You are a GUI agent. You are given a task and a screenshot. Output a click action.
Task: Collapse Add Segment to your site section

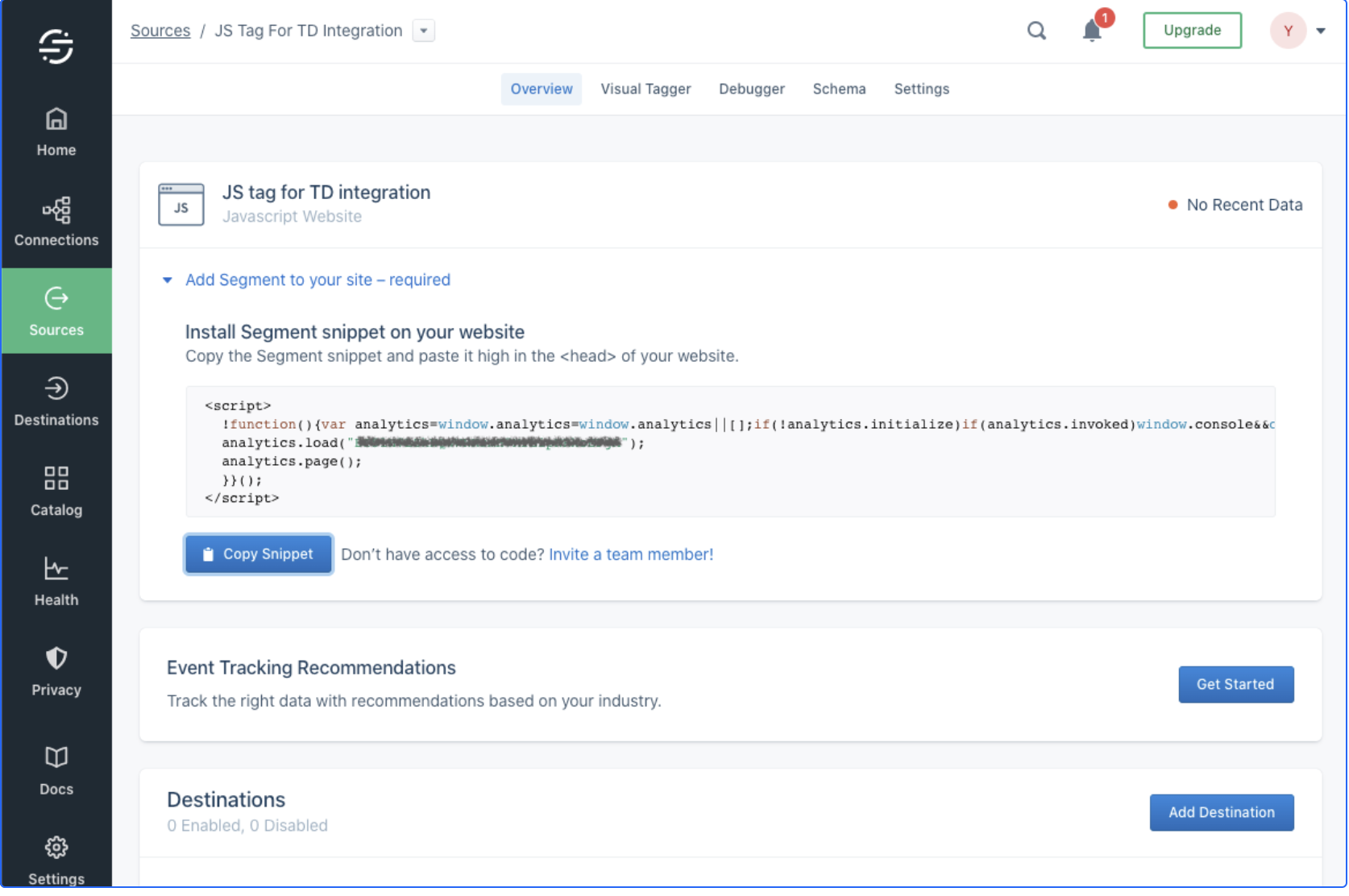point(168,280)
